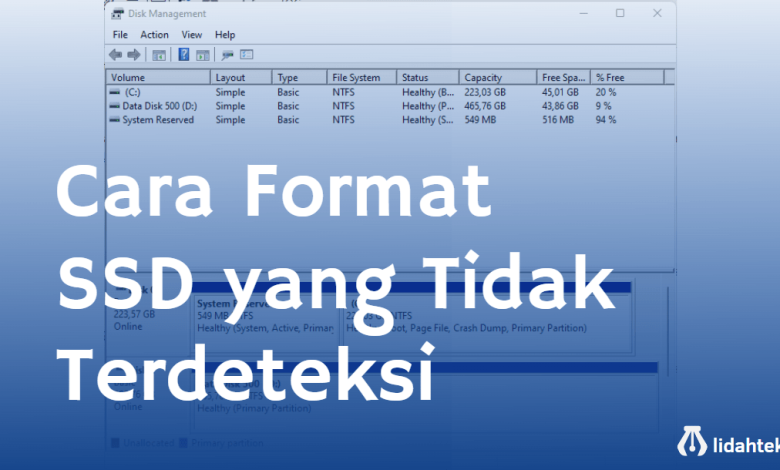Screen dimensions: 780x470
Task: Open the View menu
Action: (192, 35)
